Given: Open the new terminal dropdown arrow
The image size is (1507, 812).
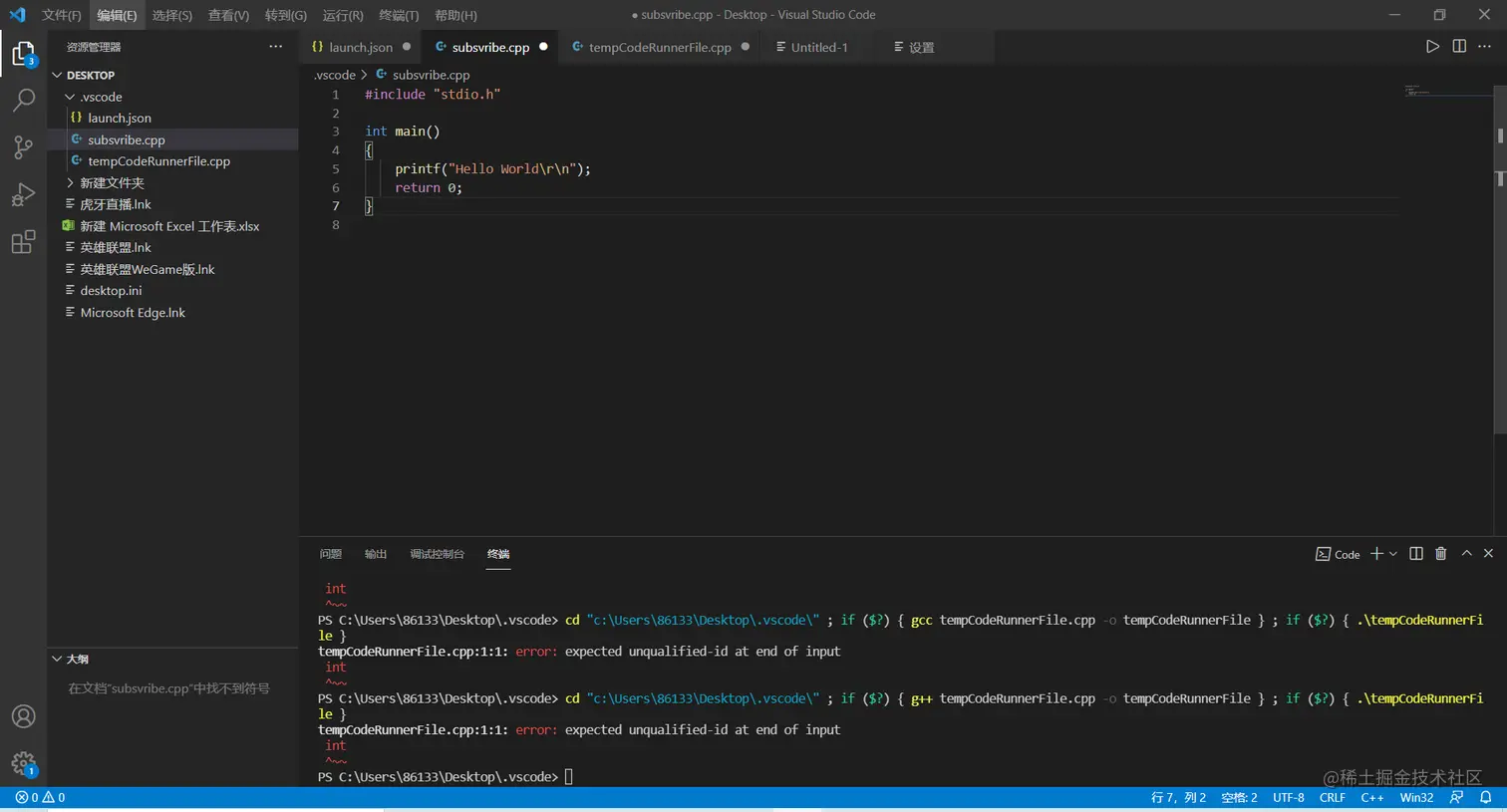Looking at the screenshot, I should pyautogui.click(x=1393, y=554).
